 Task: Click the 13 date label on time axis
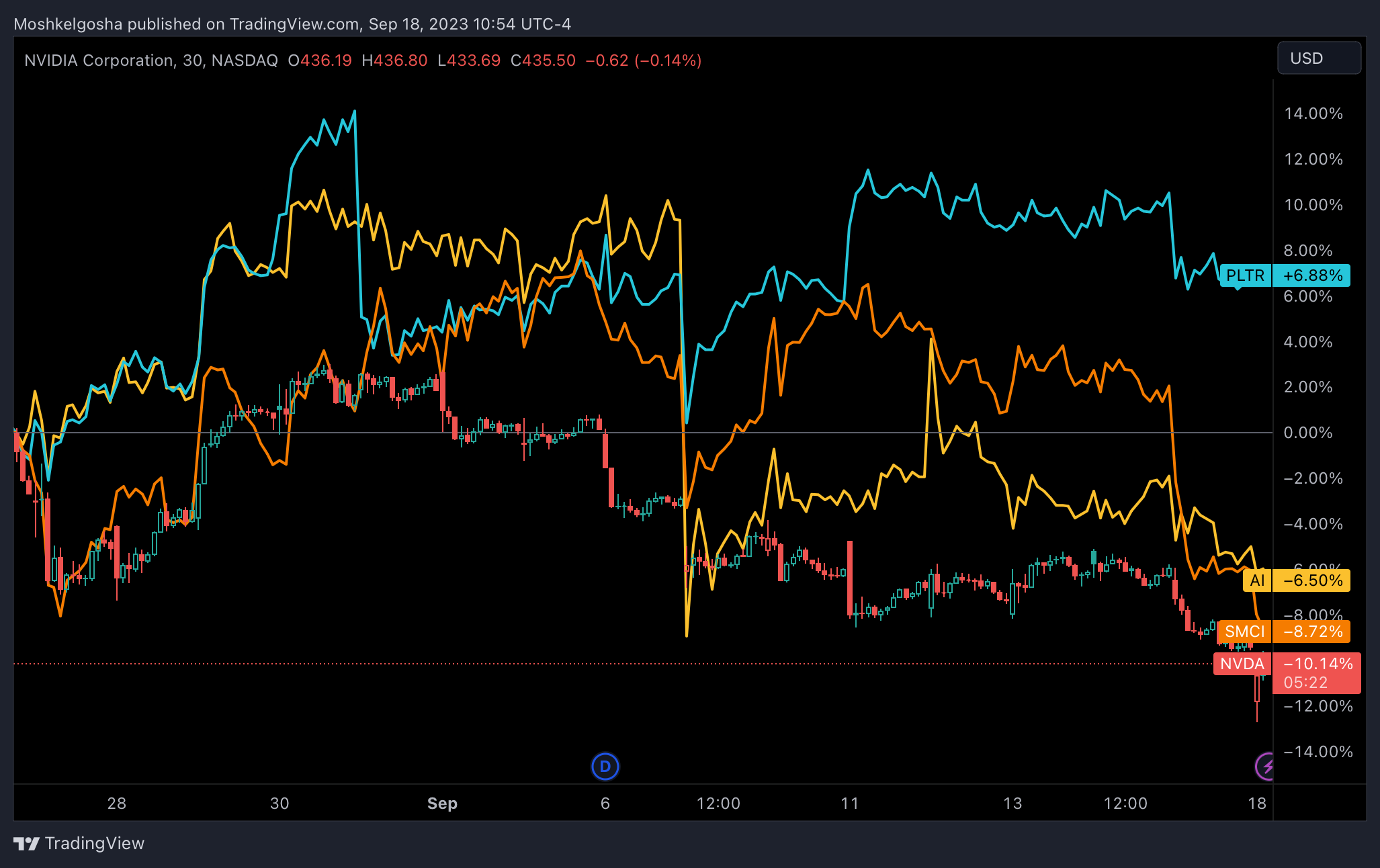click(1012, 804)
